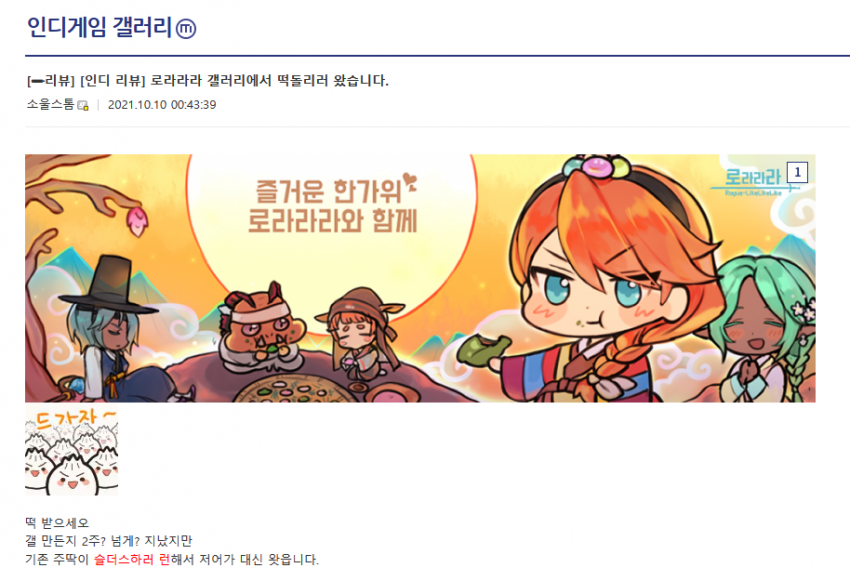Open author 소울스톰's nickname
This screenshot has height=581, width=850.
pos(50,105)
